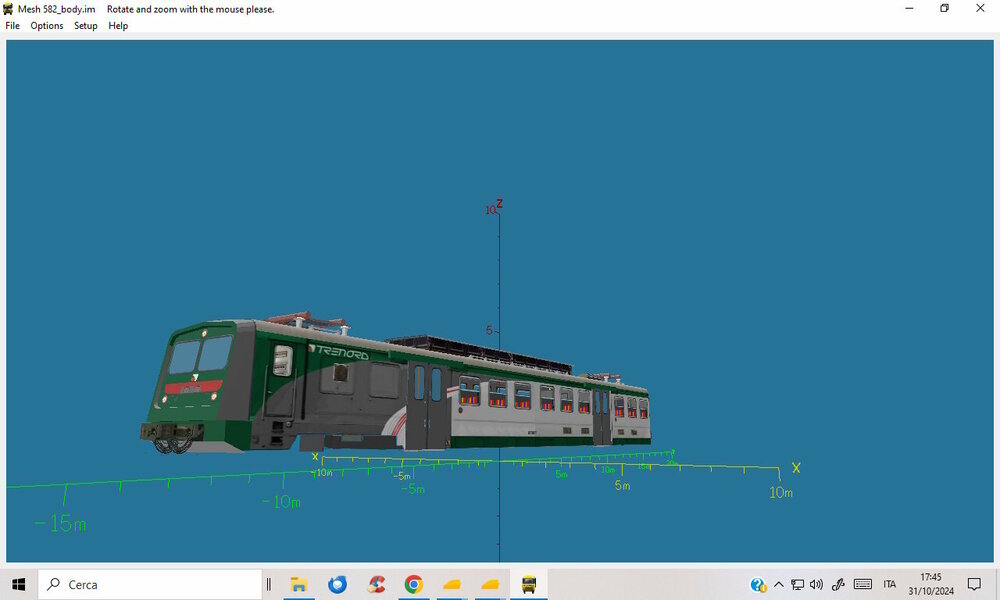Screen dimensions: 1000x600
Task: Click the ITA language indicator
Action: pos(890,584)
